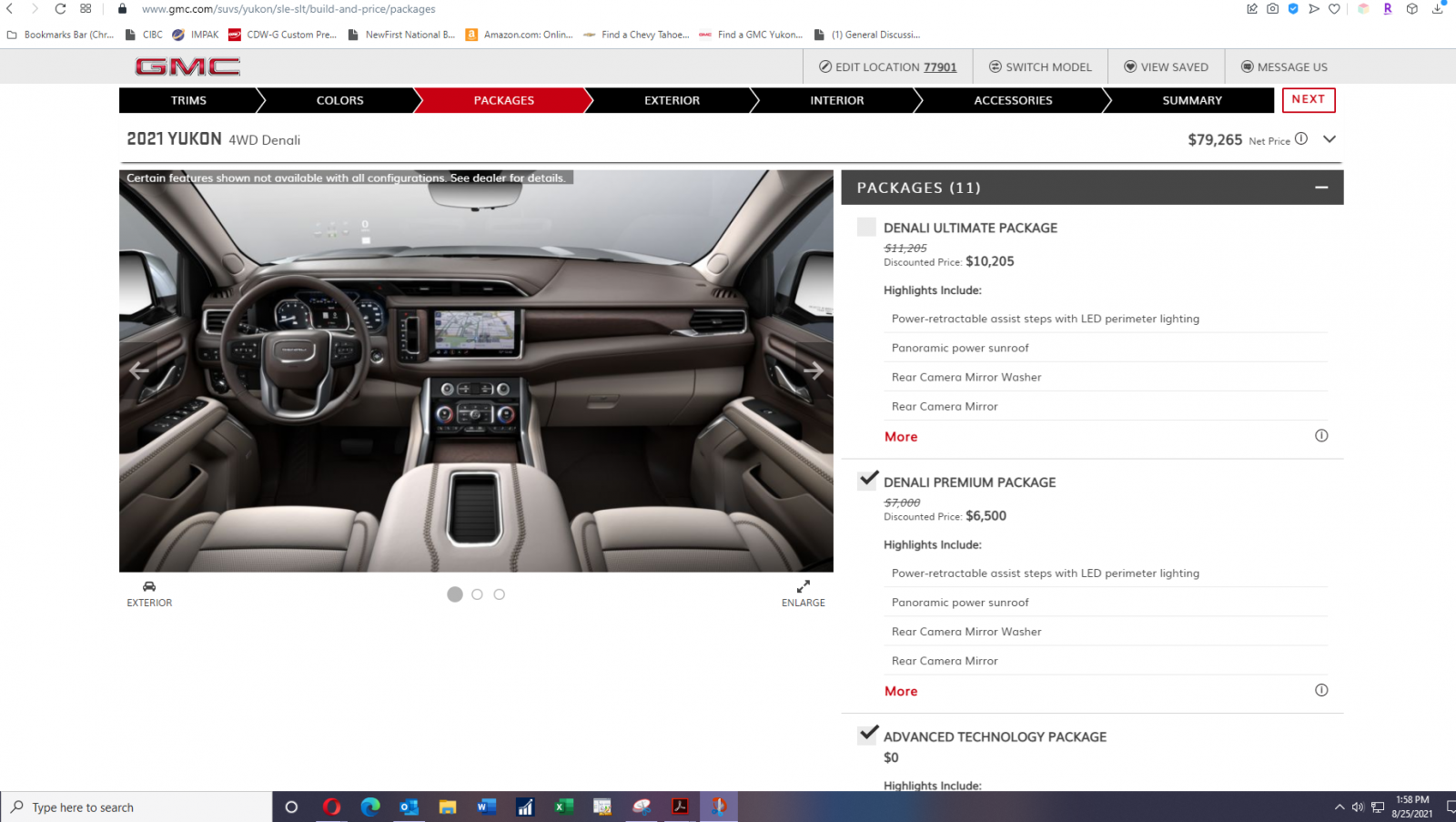Uncheck the Advanced Technology Package checkbox
This screenshot has height=822, width=1456.
click(x=867, y=735)
